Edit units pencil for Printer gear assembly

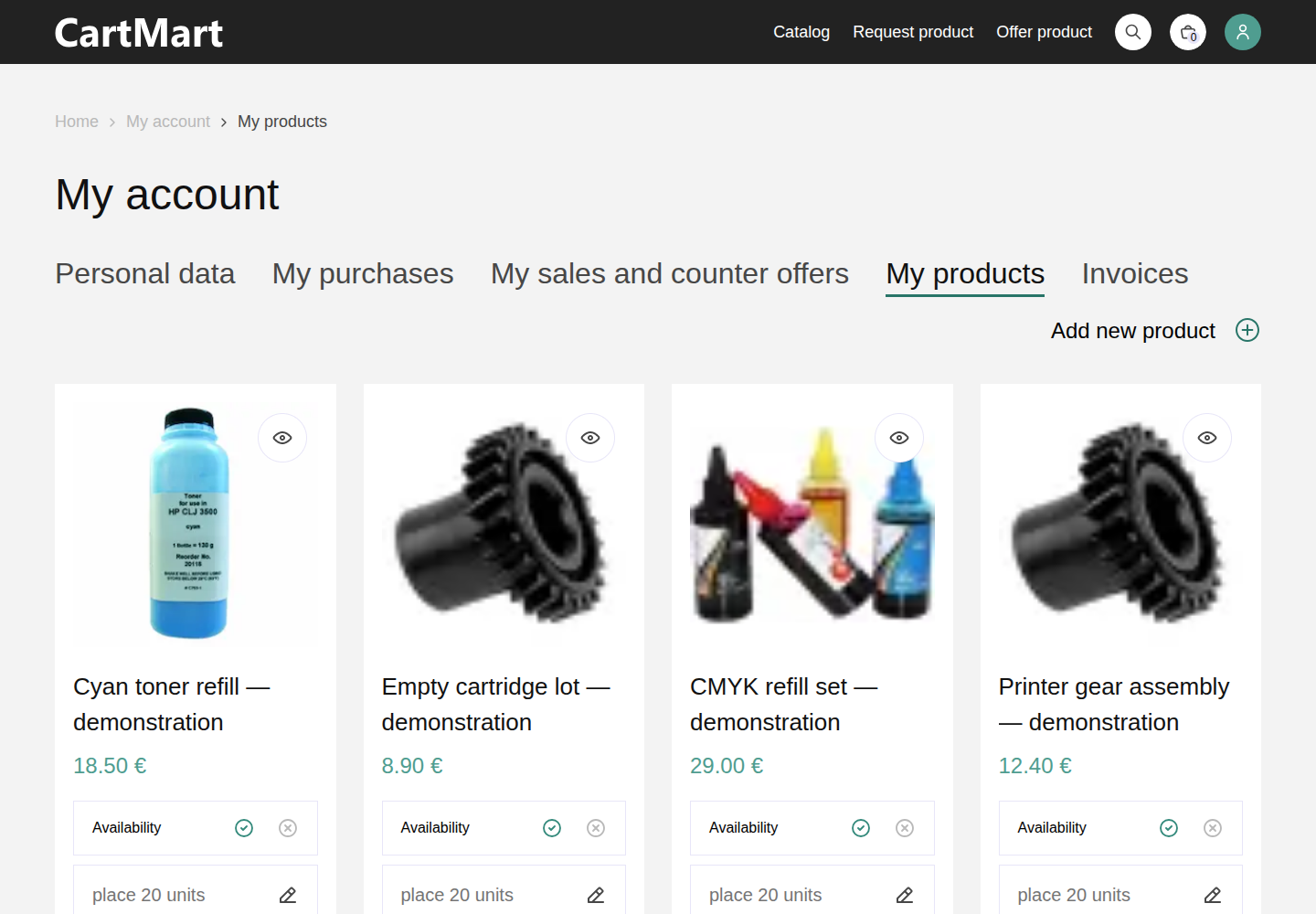click(1213, 895)
